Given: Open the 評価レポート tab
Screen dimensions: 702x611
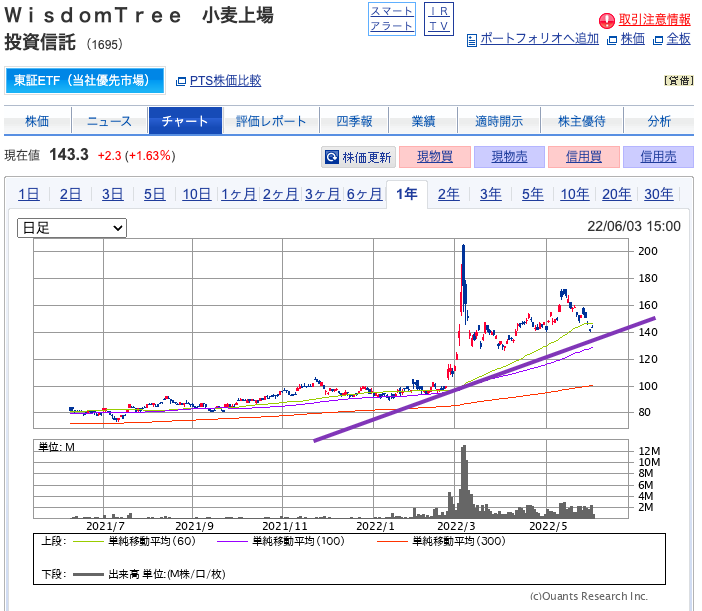Looking at the screenshot, I should pyautogui.click(x=271, y=121).
